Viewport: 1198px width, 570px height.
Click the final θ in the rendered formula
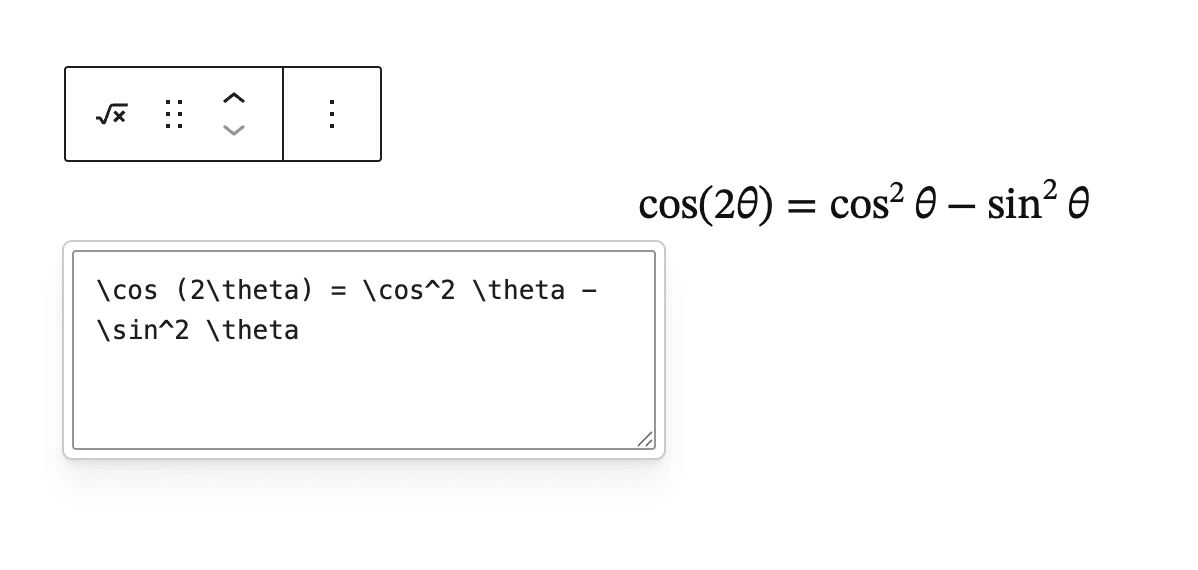coord(1077,206)
